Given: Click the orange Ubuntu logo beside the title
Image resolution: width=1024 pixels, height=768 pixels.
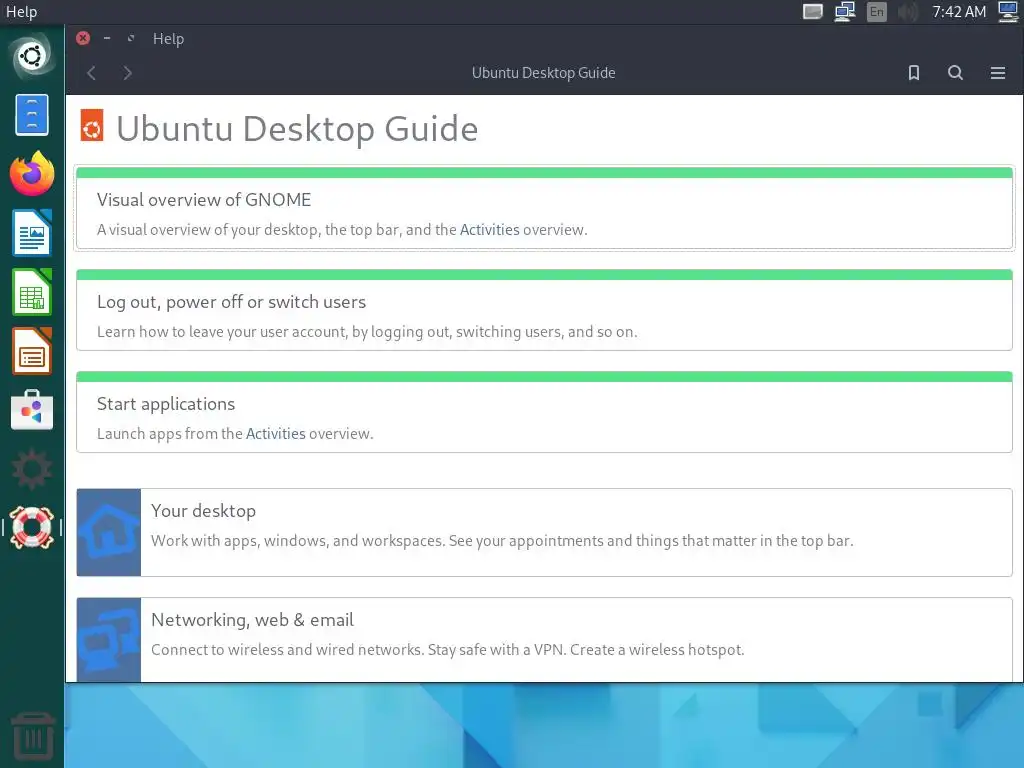Looking at the screenshot, I should click(91, 125).
